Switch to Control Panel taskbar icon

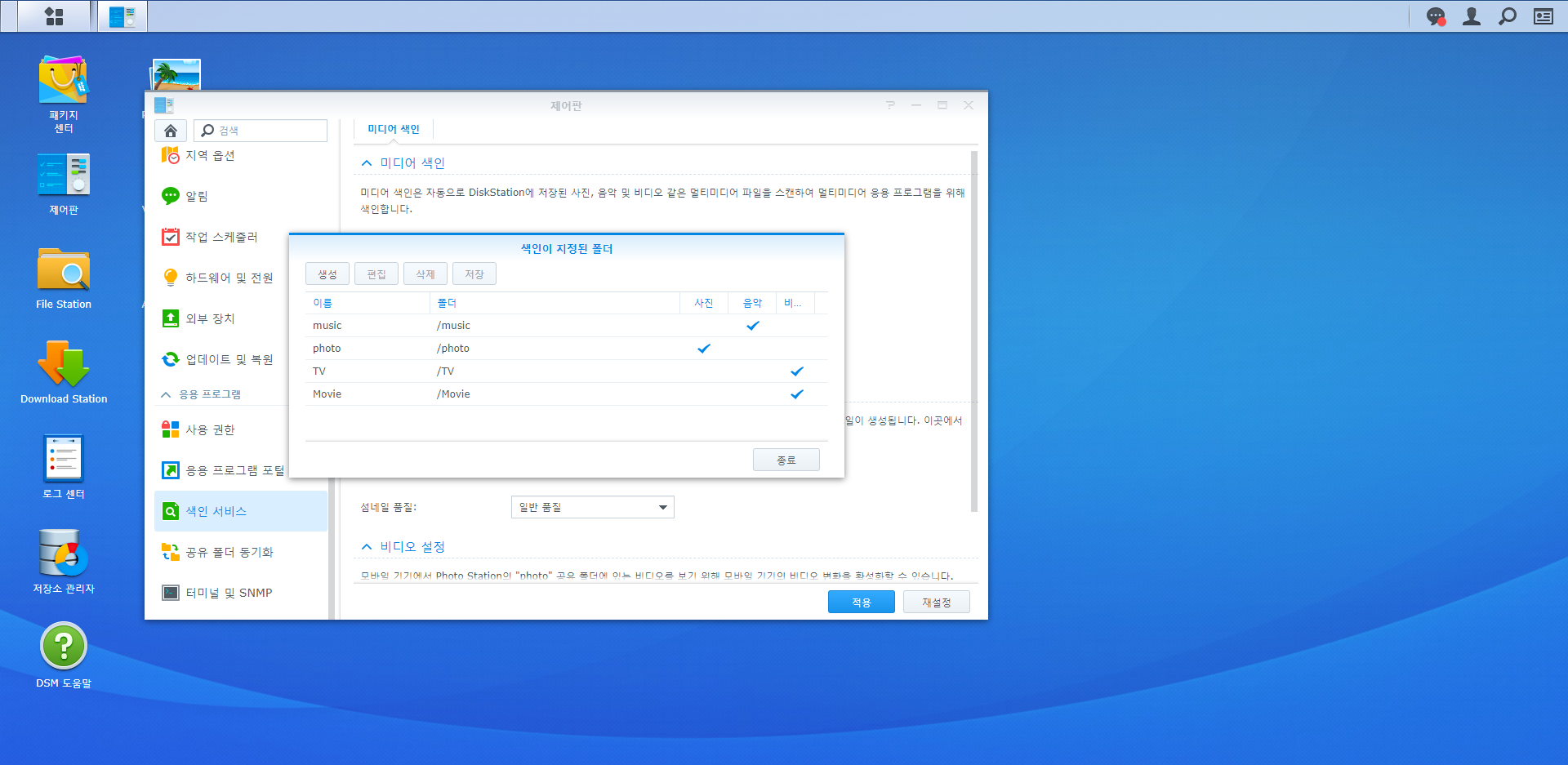[x=122, y=16]
